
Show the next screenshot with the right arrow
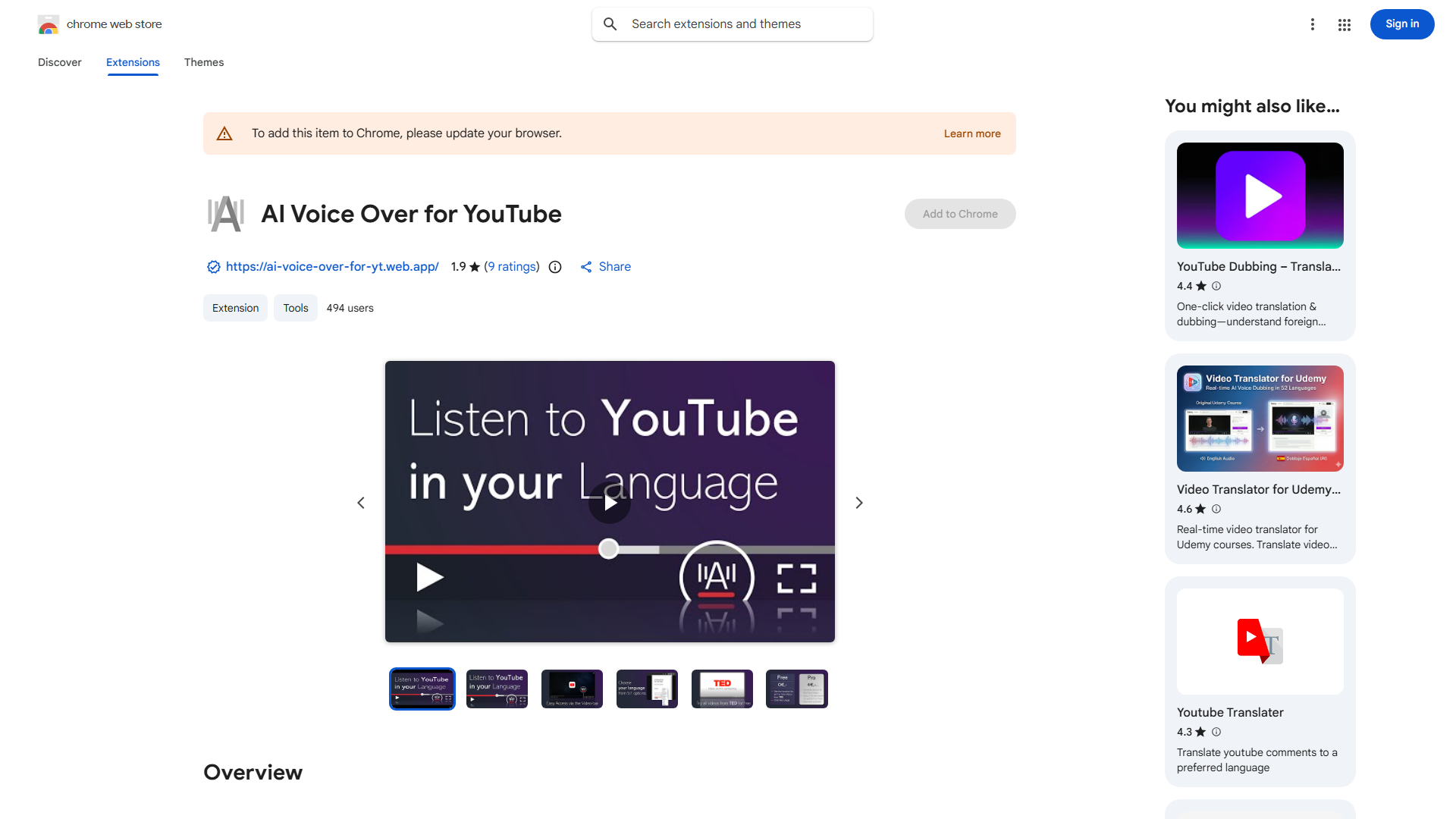tap(858, 502)
